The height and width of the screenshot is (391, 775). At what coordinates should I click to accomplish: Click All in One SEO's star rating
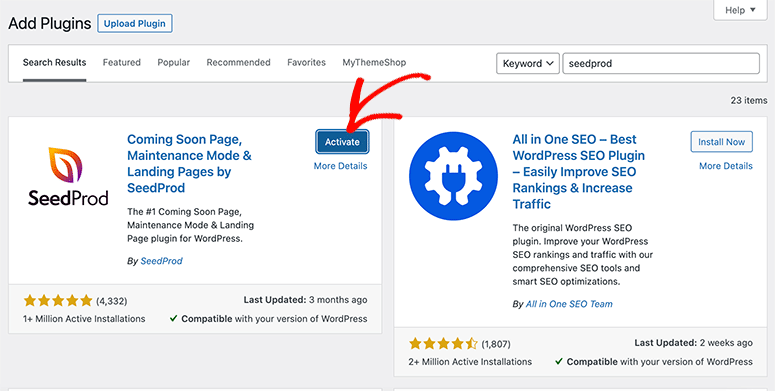click(443, 344)
